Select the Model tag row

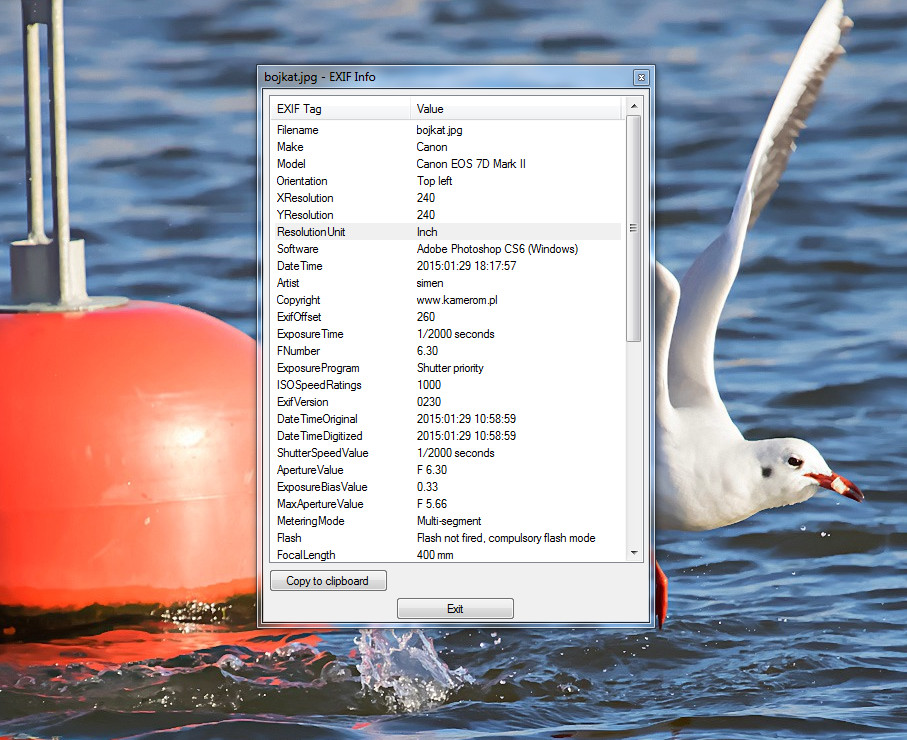(x=446, y=164)
